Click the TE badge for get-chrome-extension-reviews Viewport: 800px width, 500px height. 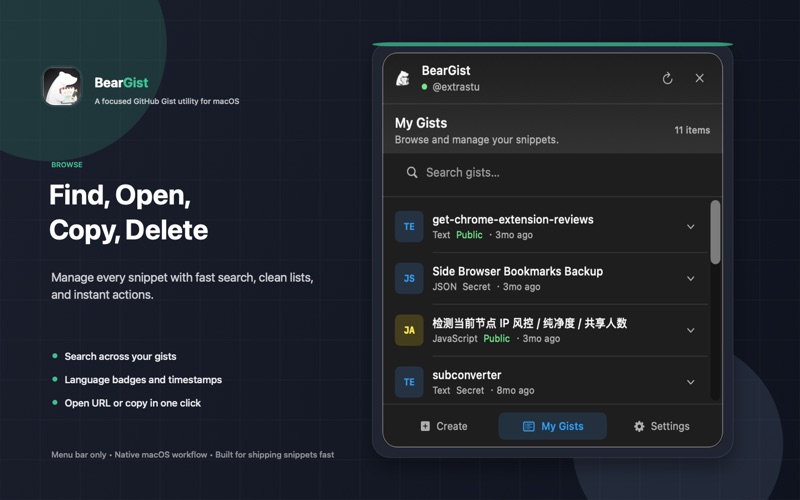point(409,227)
